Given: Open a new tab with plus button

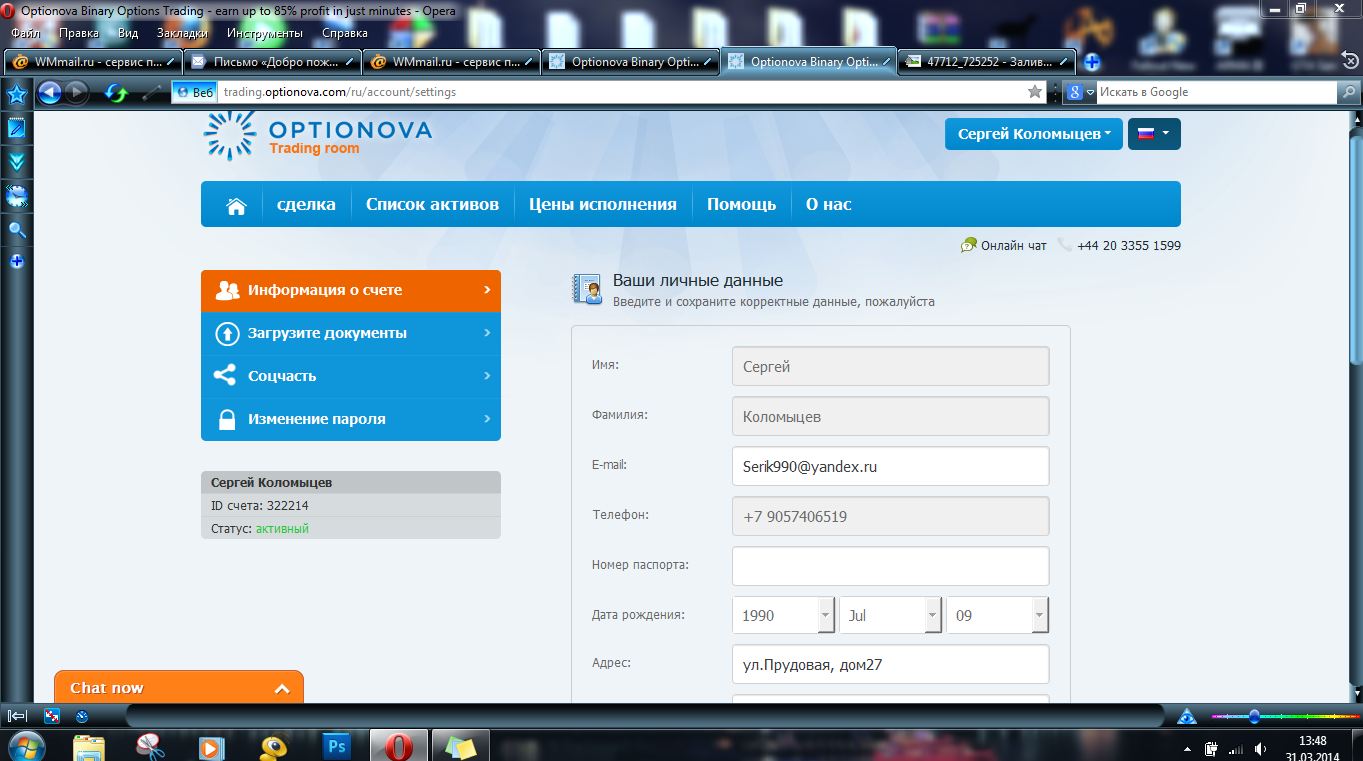Looking at the screenshot, I should click(1092, 62).
